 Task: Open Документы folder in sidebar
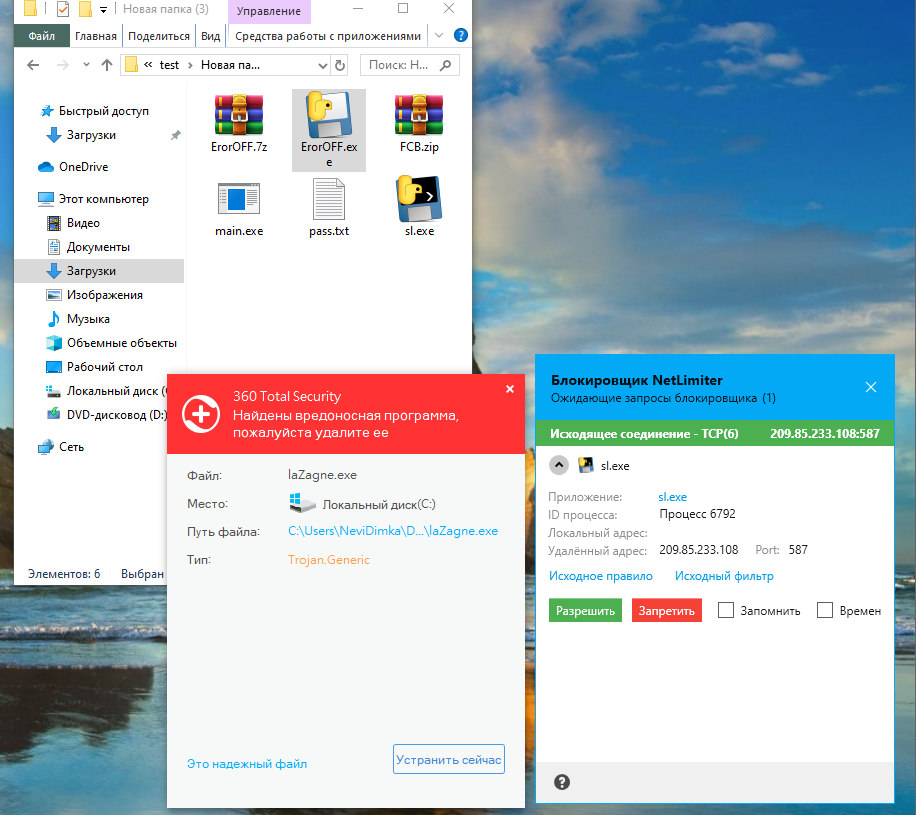coord(98,247)
